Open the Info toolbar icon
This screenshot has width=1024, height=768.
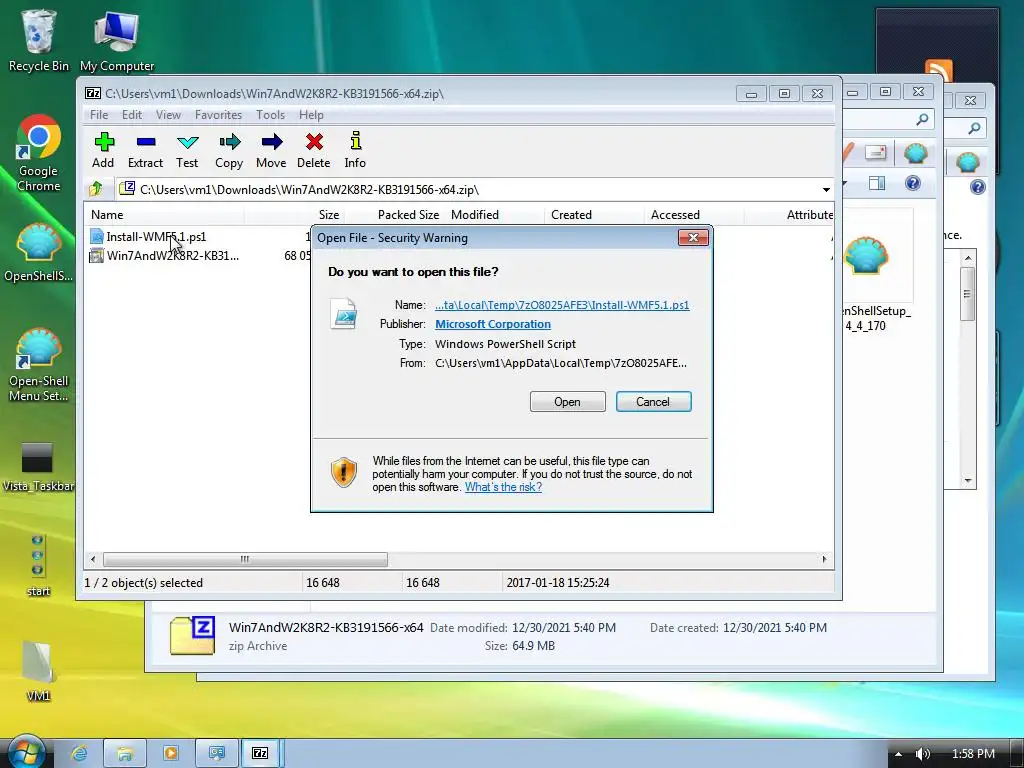click(x=355, y=150)
